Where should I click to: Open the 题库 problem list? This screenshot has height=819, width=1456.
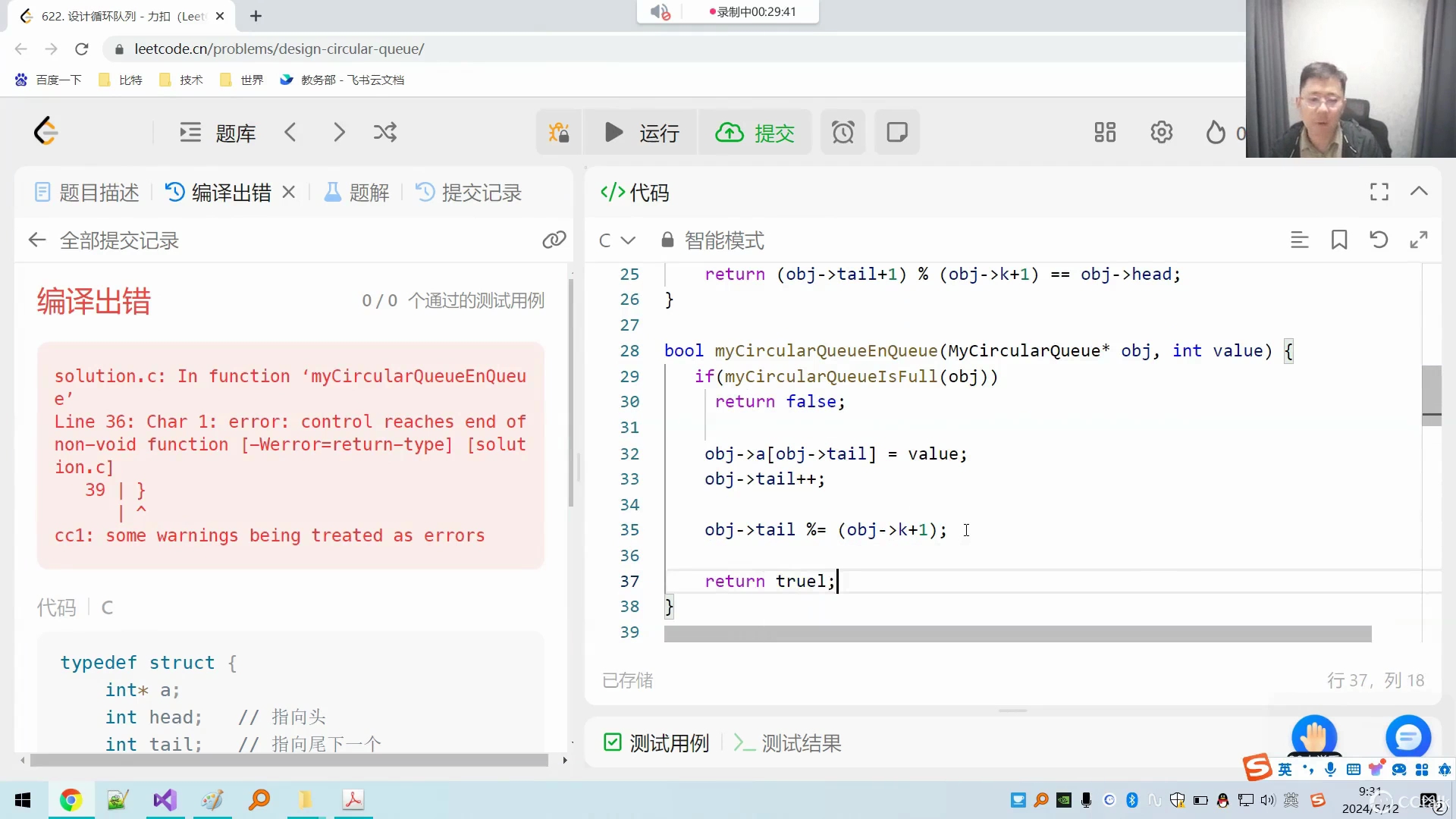218,133
